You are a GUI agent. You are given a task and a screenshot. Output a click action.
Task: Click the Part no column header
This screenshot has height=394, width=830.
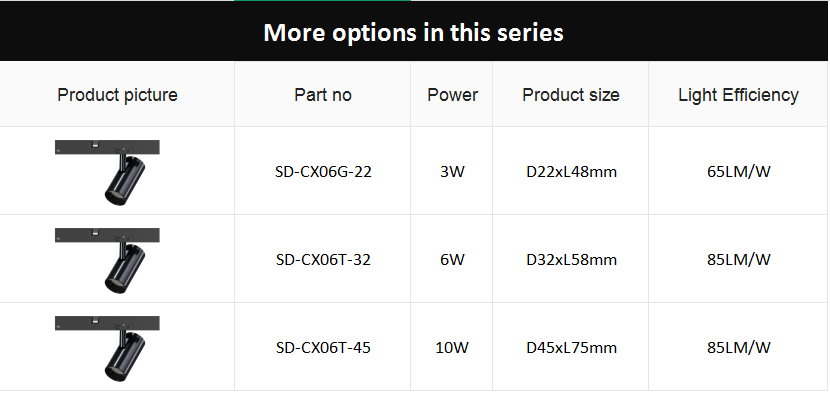click(323, 95)
